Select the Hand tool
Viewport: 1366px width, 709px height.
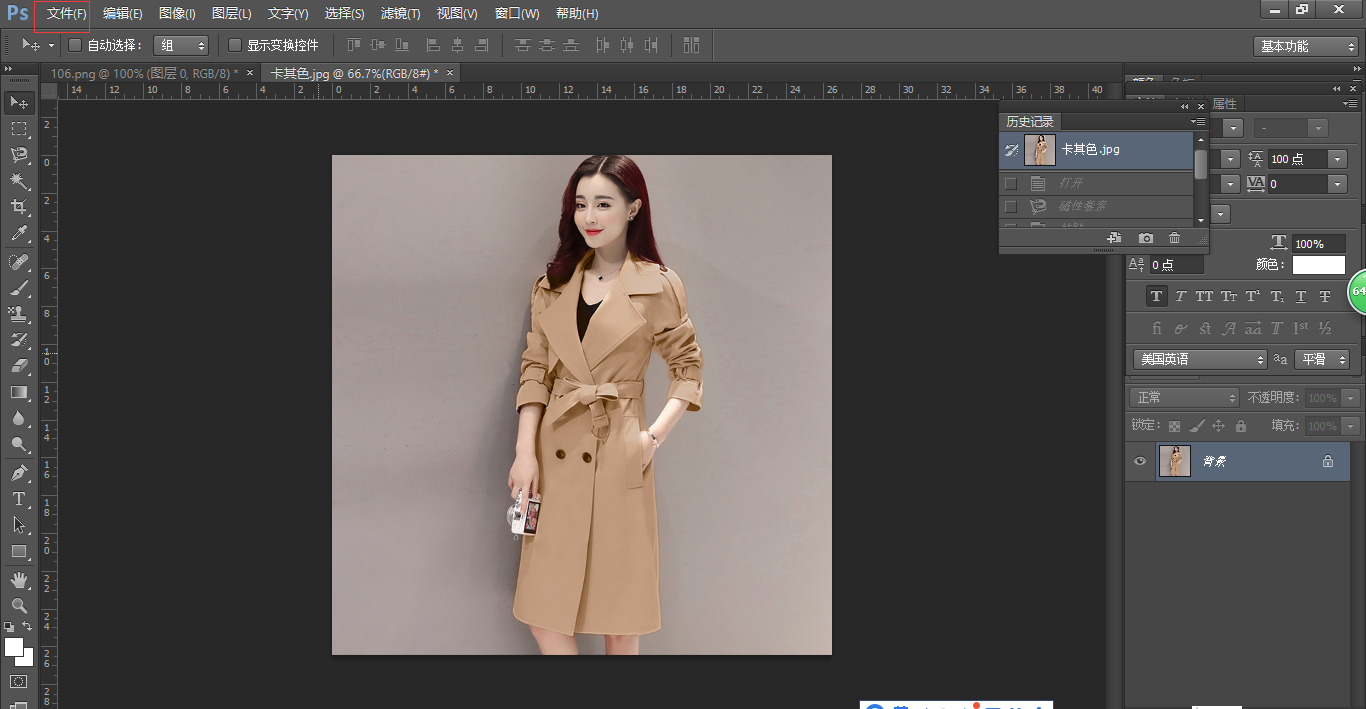coord(18,580)
